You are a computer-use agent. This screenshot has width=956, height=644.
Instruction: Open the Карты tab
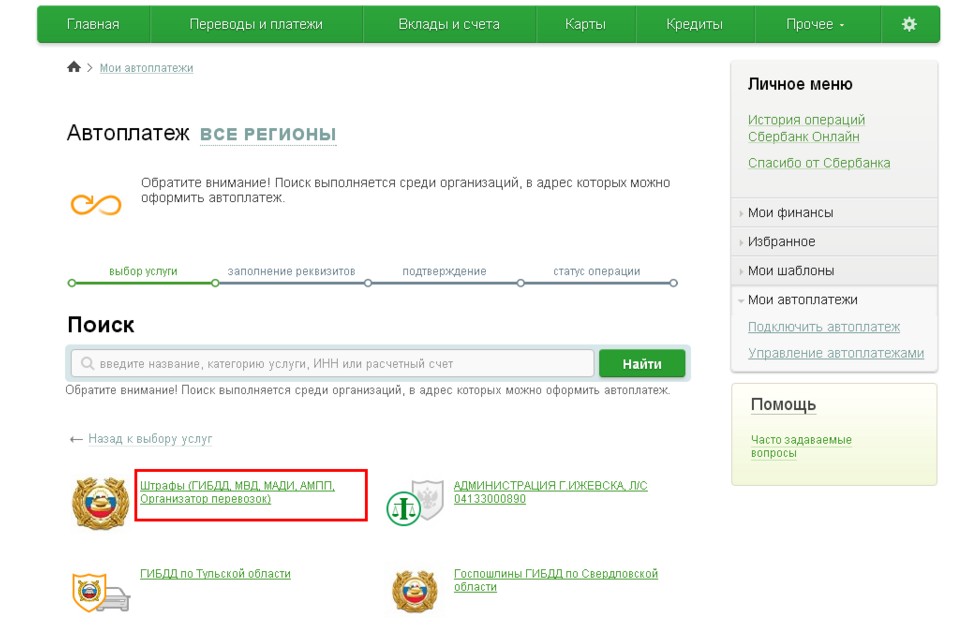[585, 24]
